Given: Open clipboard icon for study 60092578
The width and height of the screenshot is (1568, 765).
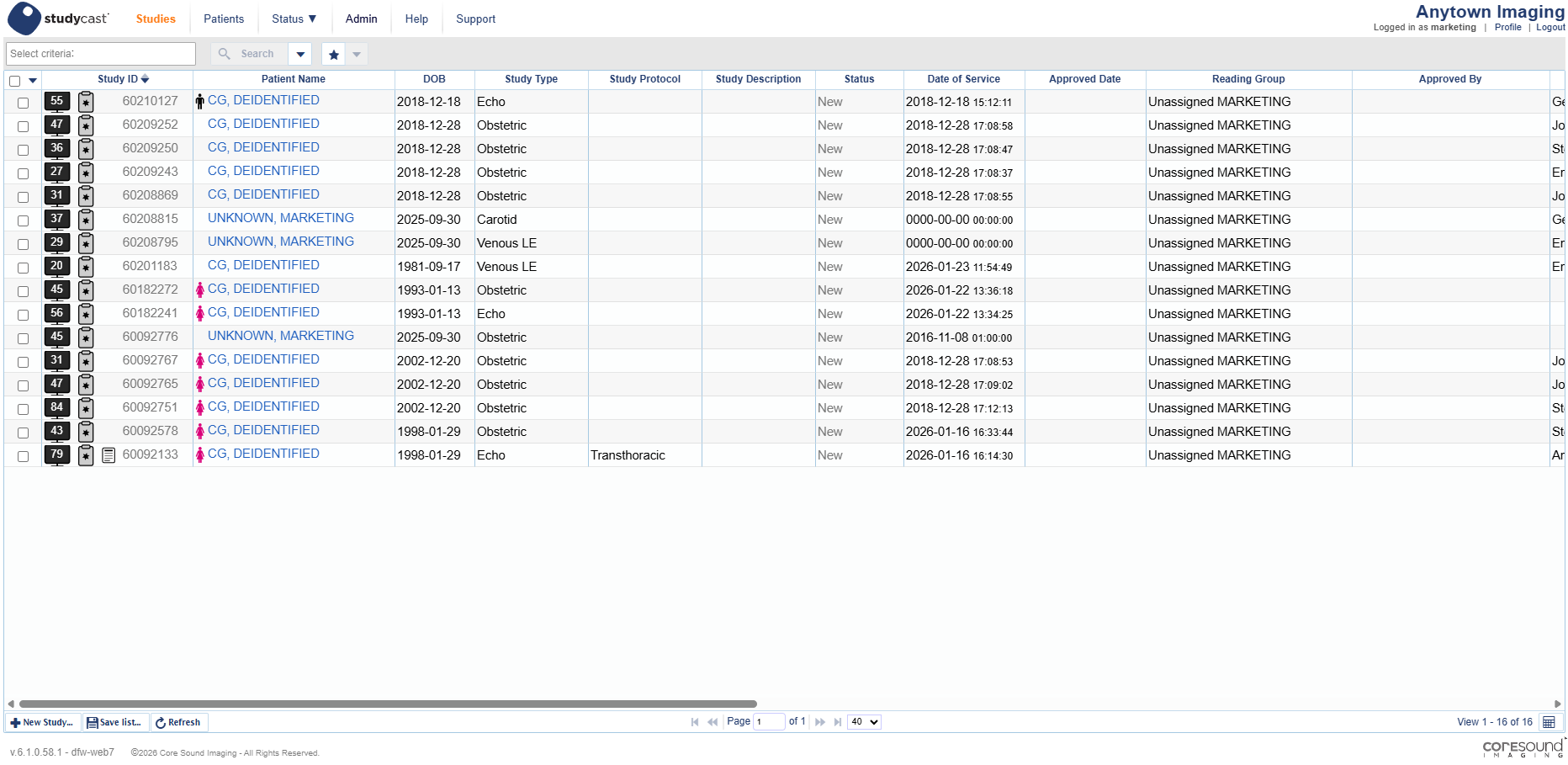Looking at the screenshot, I should pyautogui.click(x=86, y=432).
